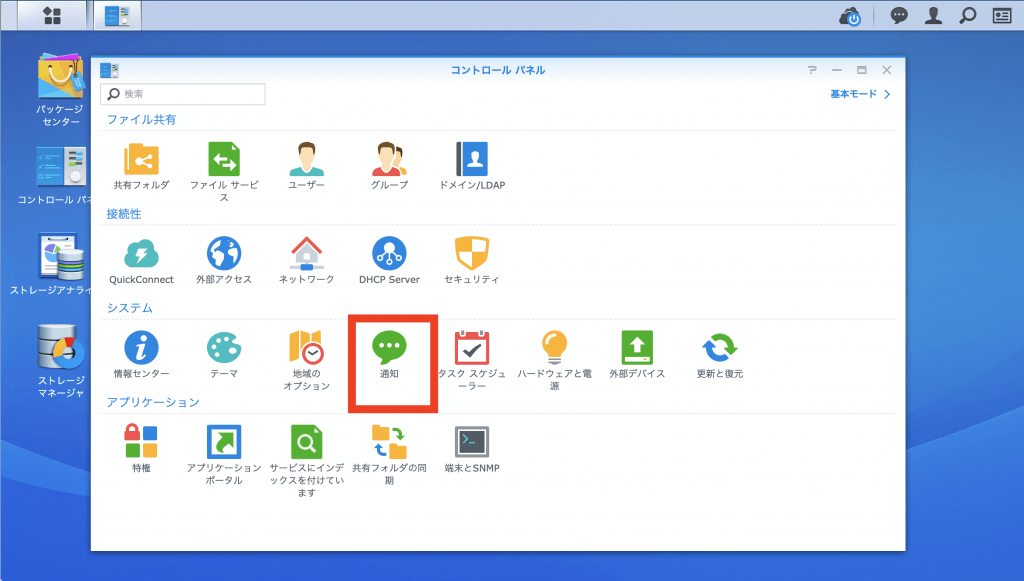Image resolution: width=1024 pixels, height=581 pixels.
Task: Open 更新と復元 update and restore
Action: (719, 348)
